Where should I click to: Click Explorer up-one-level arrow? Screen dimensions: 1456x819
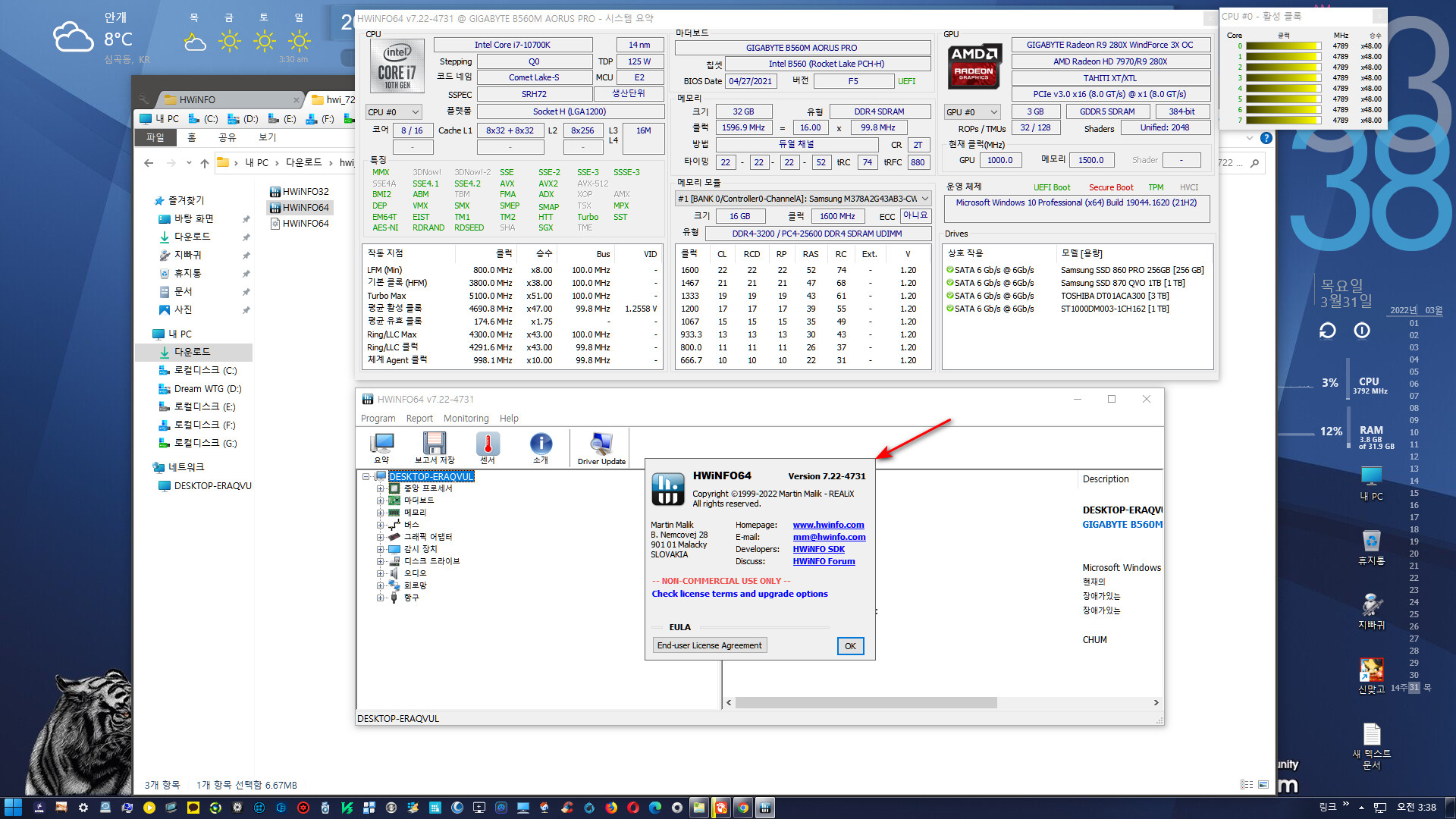[x=205, y=163]
